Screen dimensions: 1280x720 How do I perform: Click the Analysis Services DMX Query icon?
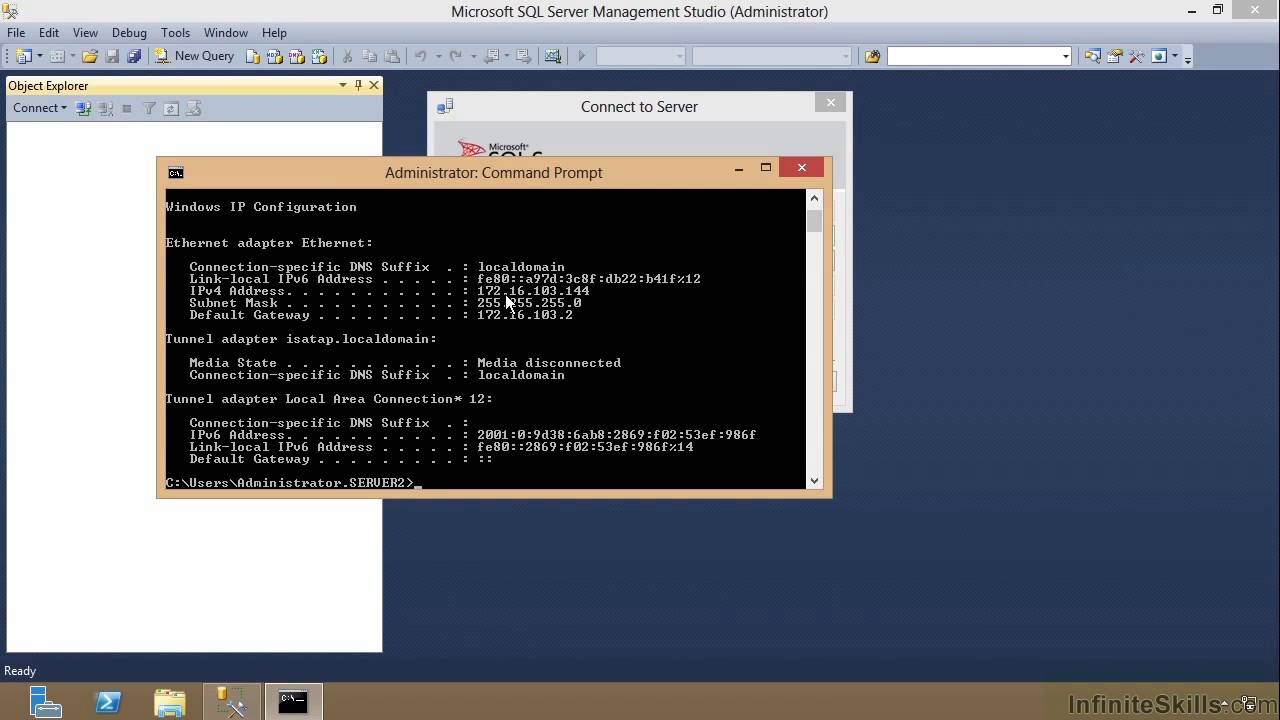tap(297, 57)
